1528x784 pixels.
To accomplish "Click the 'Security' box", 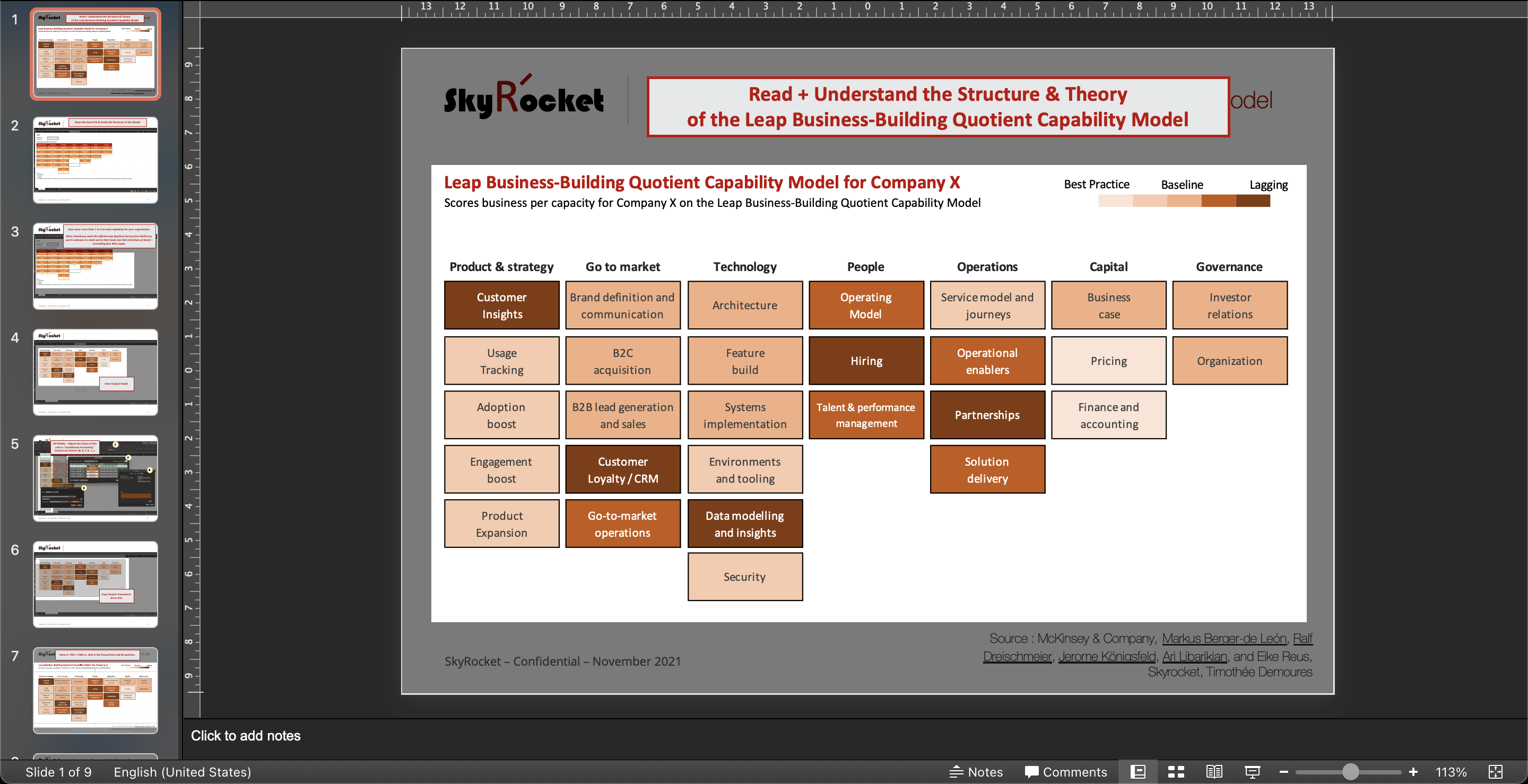I will coord(745,577).
